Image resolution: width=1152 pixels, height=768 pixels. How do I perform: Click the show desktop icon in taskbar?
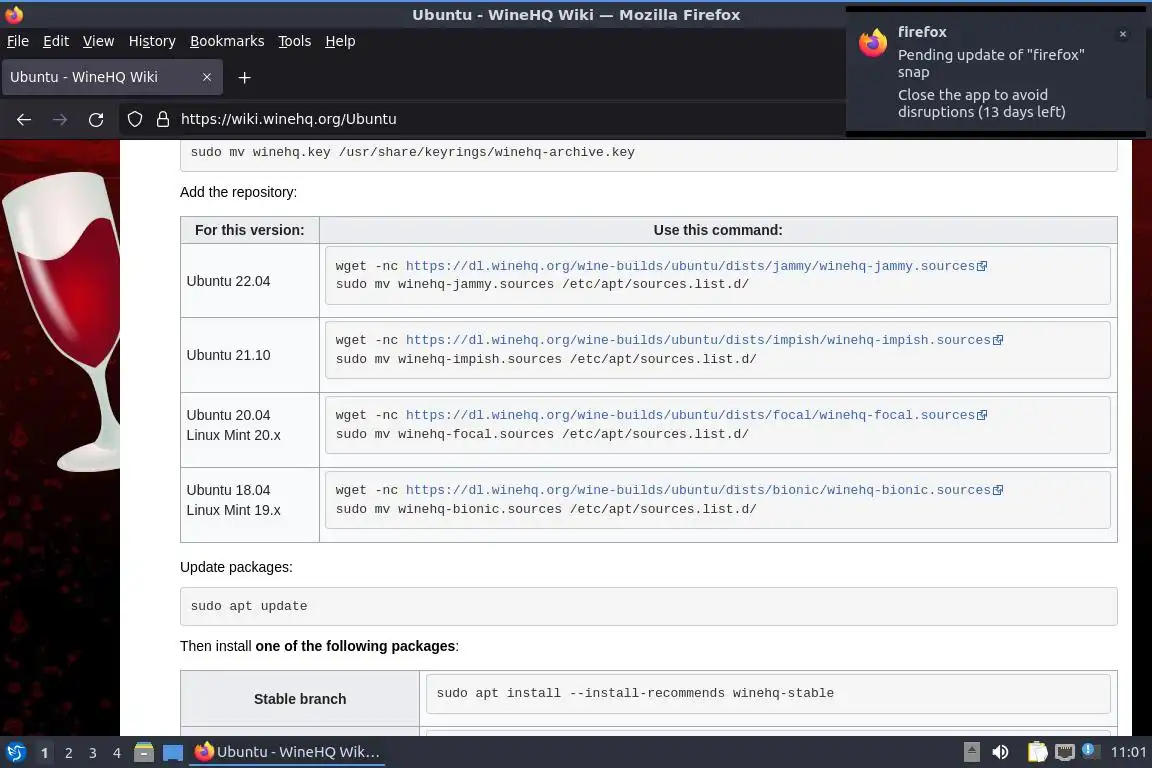[x=173, y=753]
